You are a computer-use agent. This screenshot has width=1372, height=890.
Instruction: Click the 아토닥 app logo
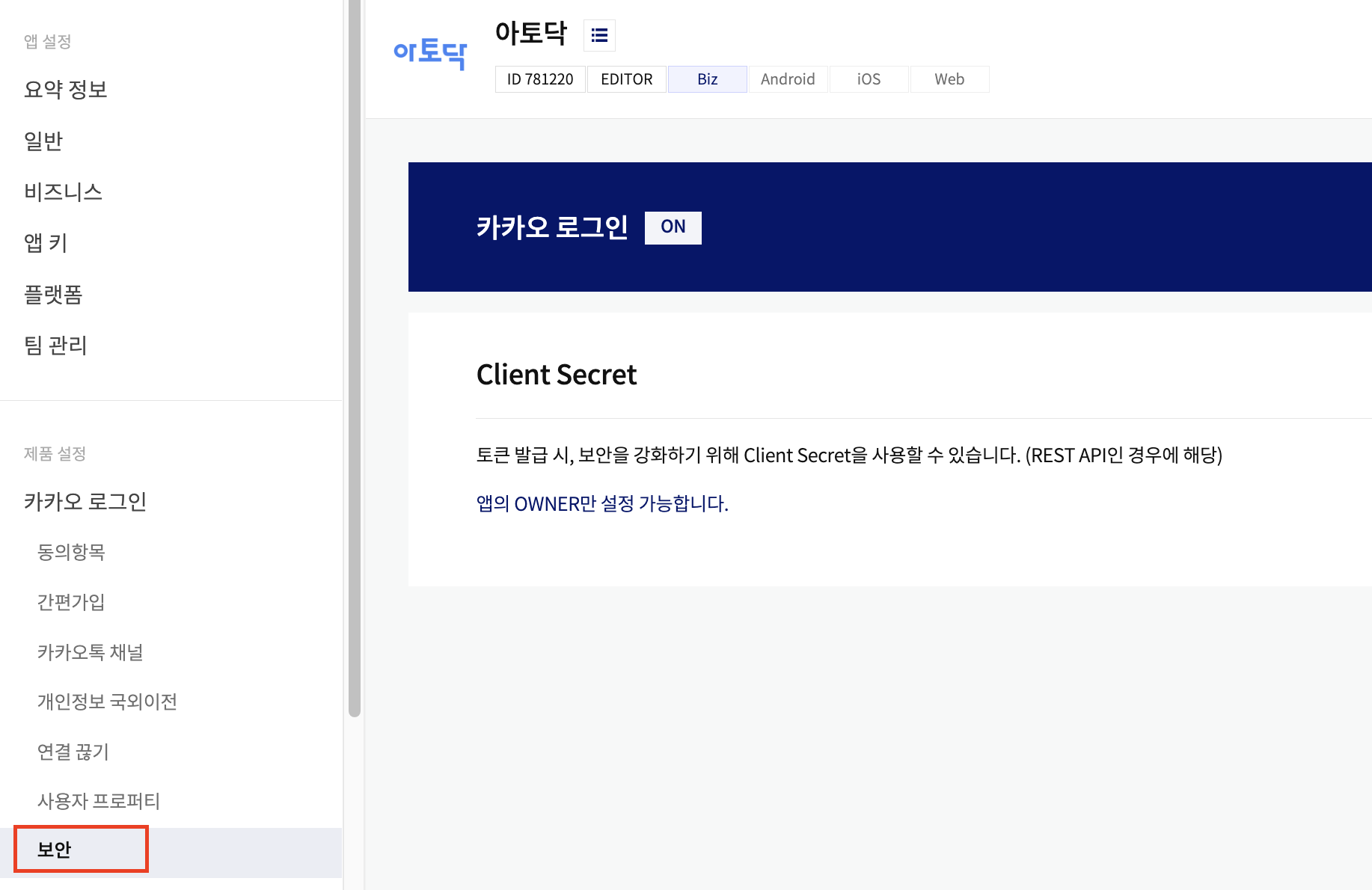[429, 53]
